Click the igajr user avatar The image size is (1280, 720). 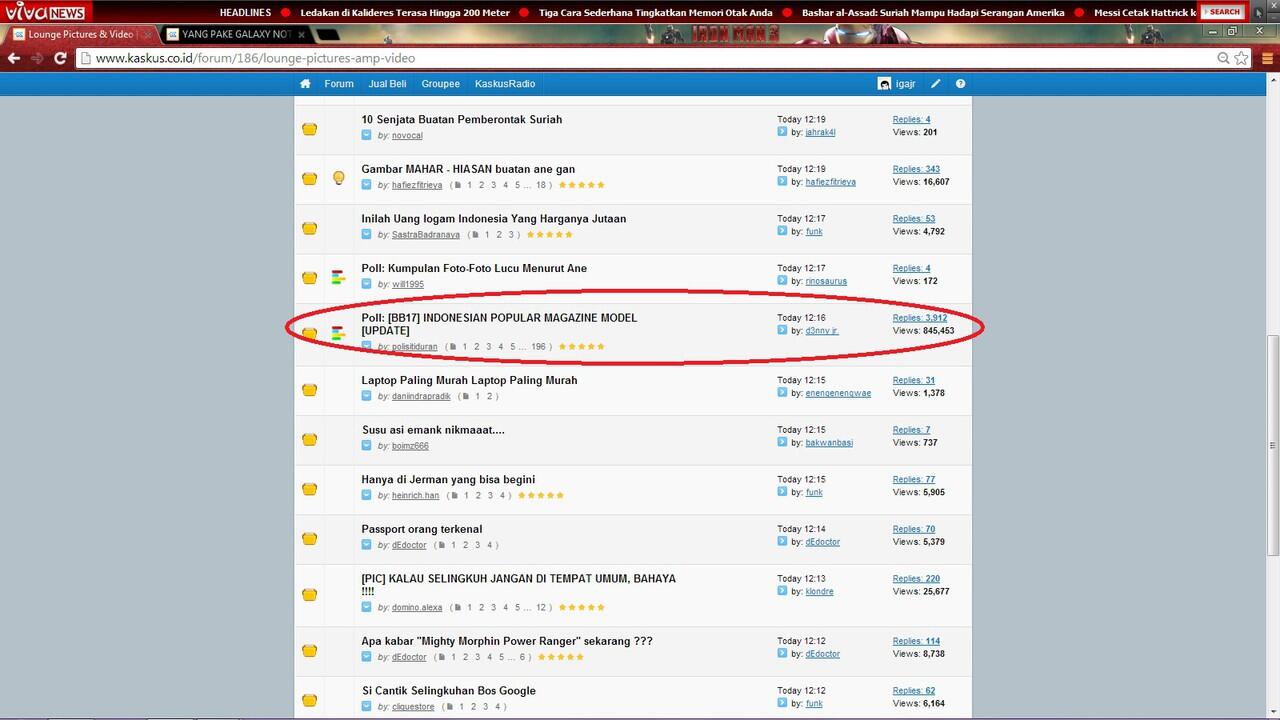(x=884, y=84)
